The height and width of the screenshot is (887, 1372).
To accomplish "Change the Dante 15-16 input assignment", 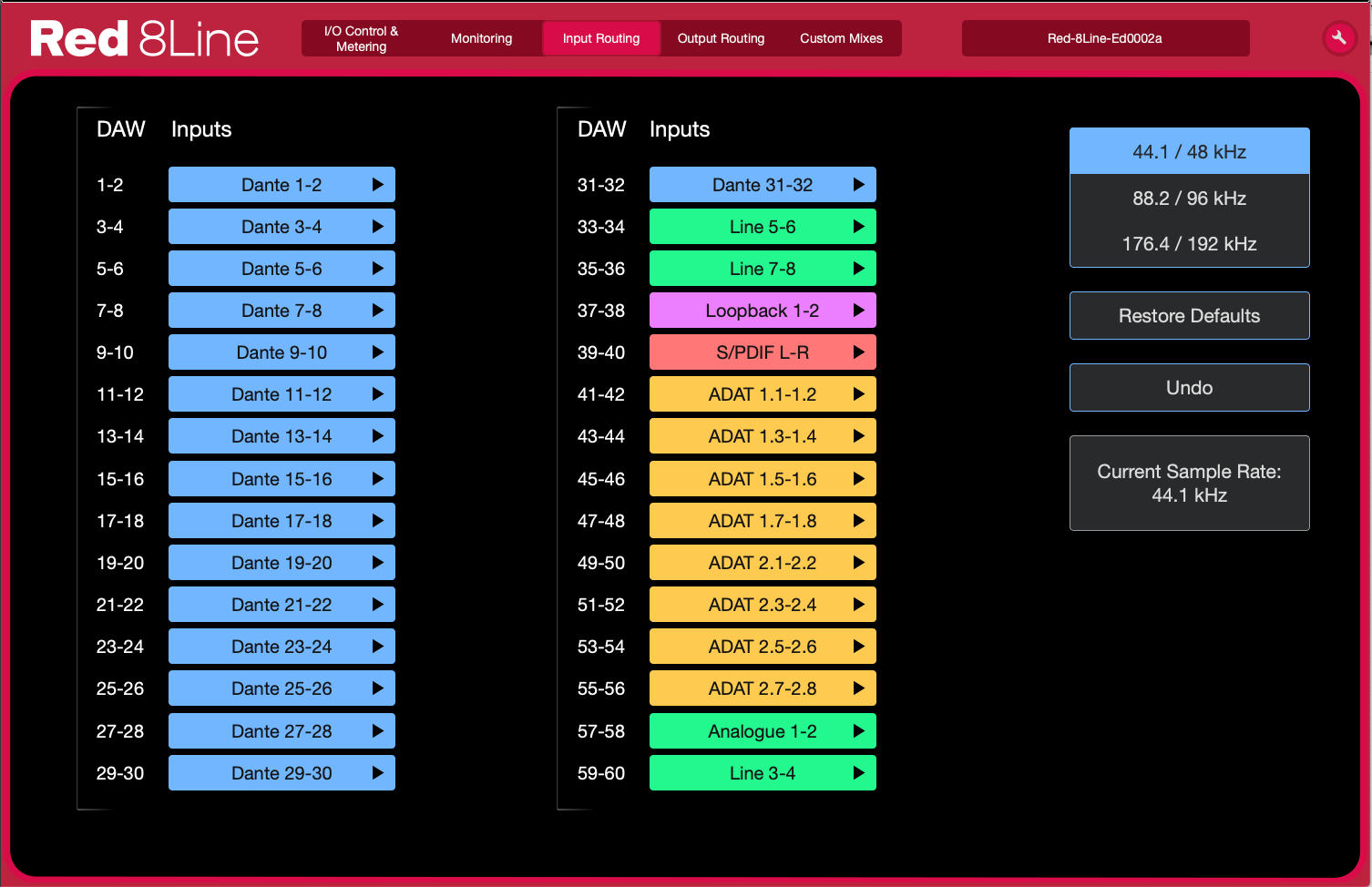I will tap(282, 479).
